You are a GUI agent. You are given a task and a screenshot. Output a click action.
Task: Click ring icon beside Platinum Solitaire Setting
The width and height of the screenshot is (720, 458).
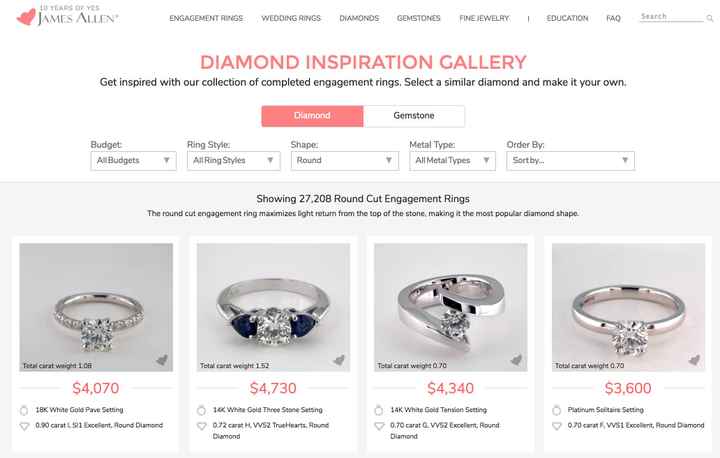[x=556, y=410]
